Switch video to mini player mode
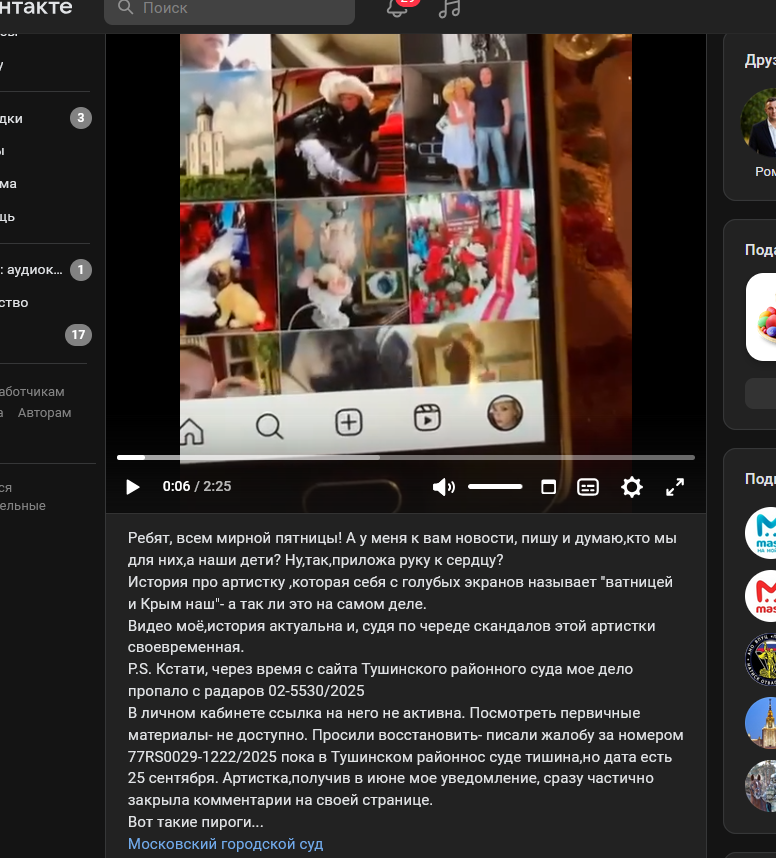This screenshot has width=776, height=858. tap(548, 487)
